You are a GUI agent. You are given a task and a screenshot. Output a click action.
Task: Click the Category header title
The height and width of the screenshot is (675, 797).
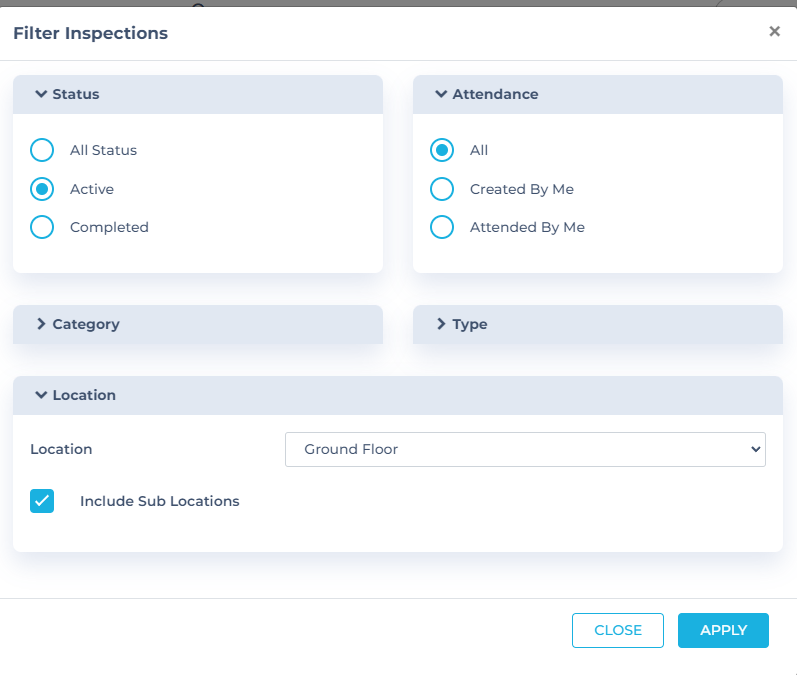click(x=86, y=324)
